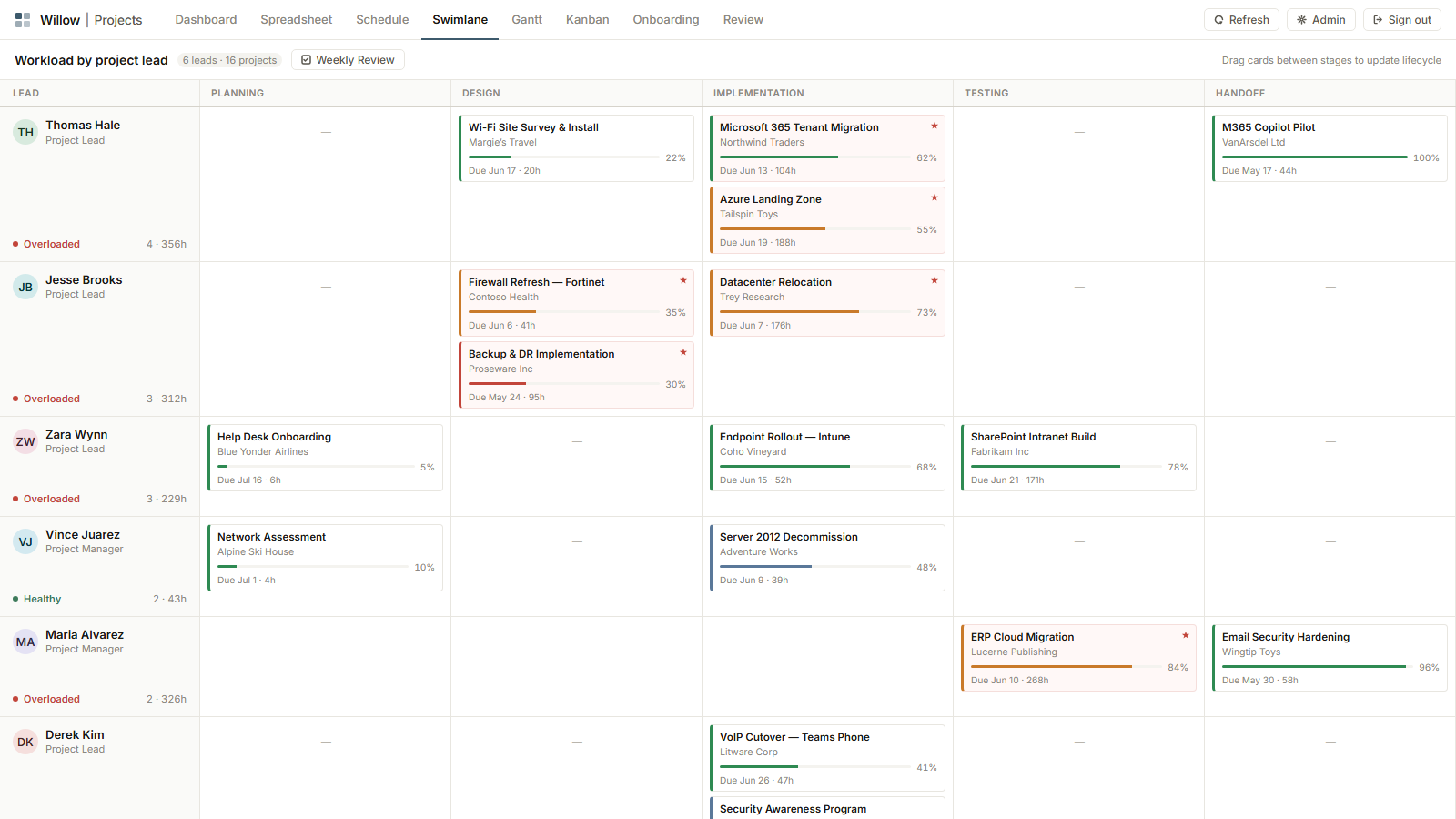The width and height of the screenshot is (1456, 819).
Task: Click the Tailspin Toys client name
Action: point(749,215)
